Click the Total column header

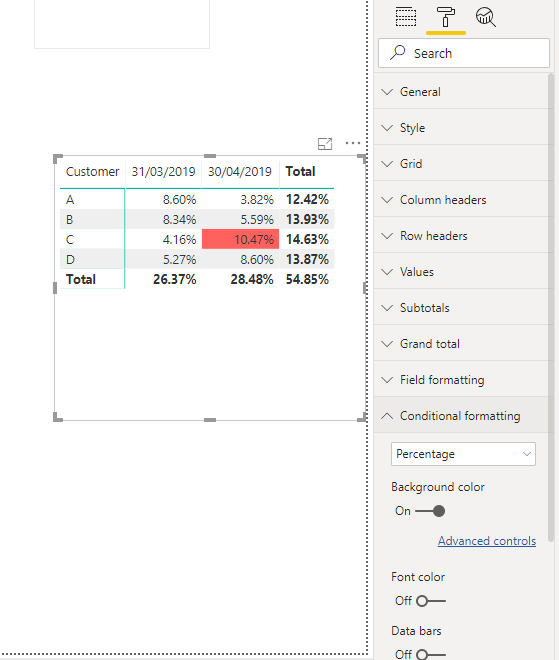pos(300,172)
